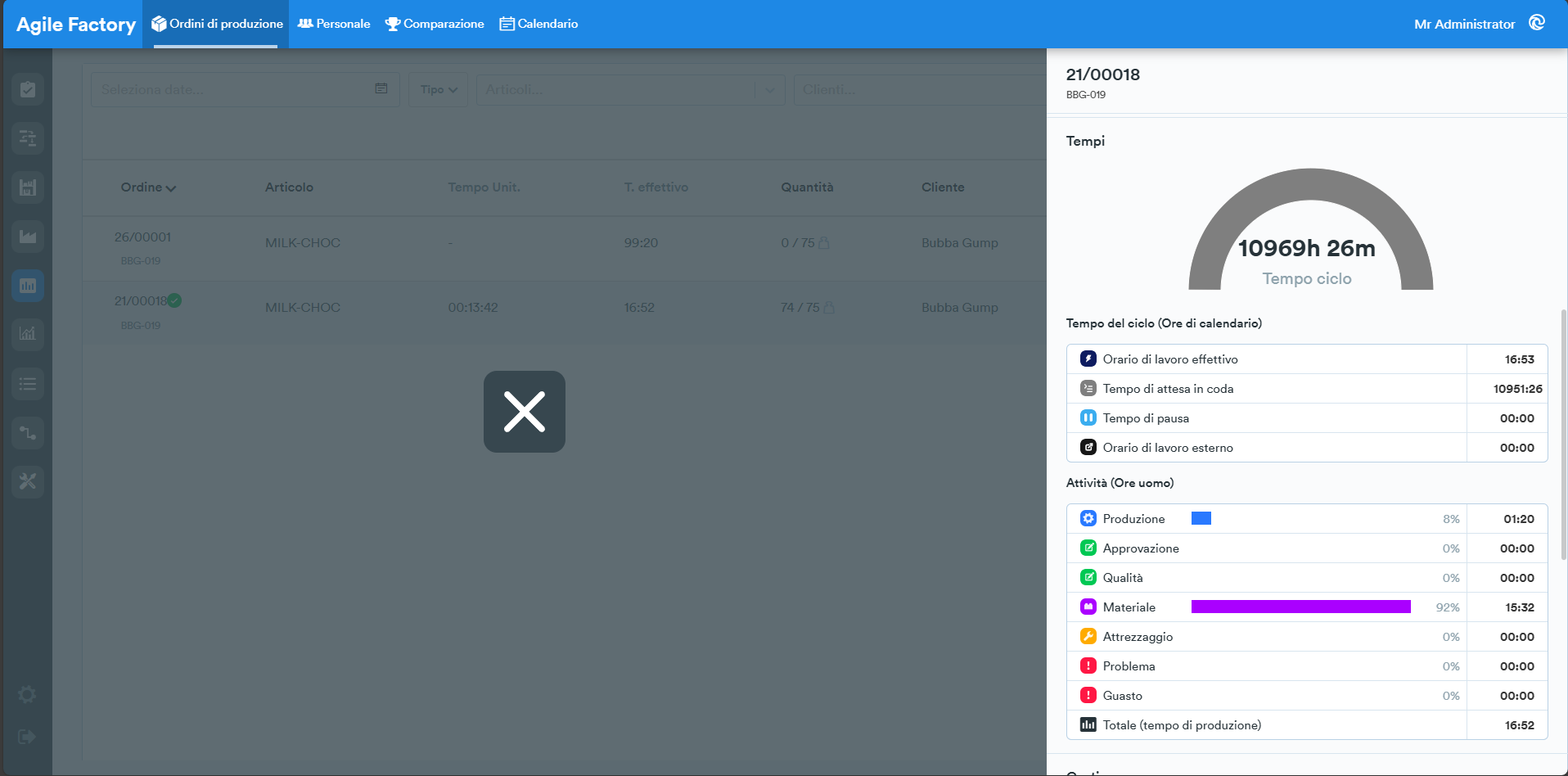Screen dimensions: 1568x776
Task: Click the Orario di lavoro esterno icon
Action: tap(1088, 447)
